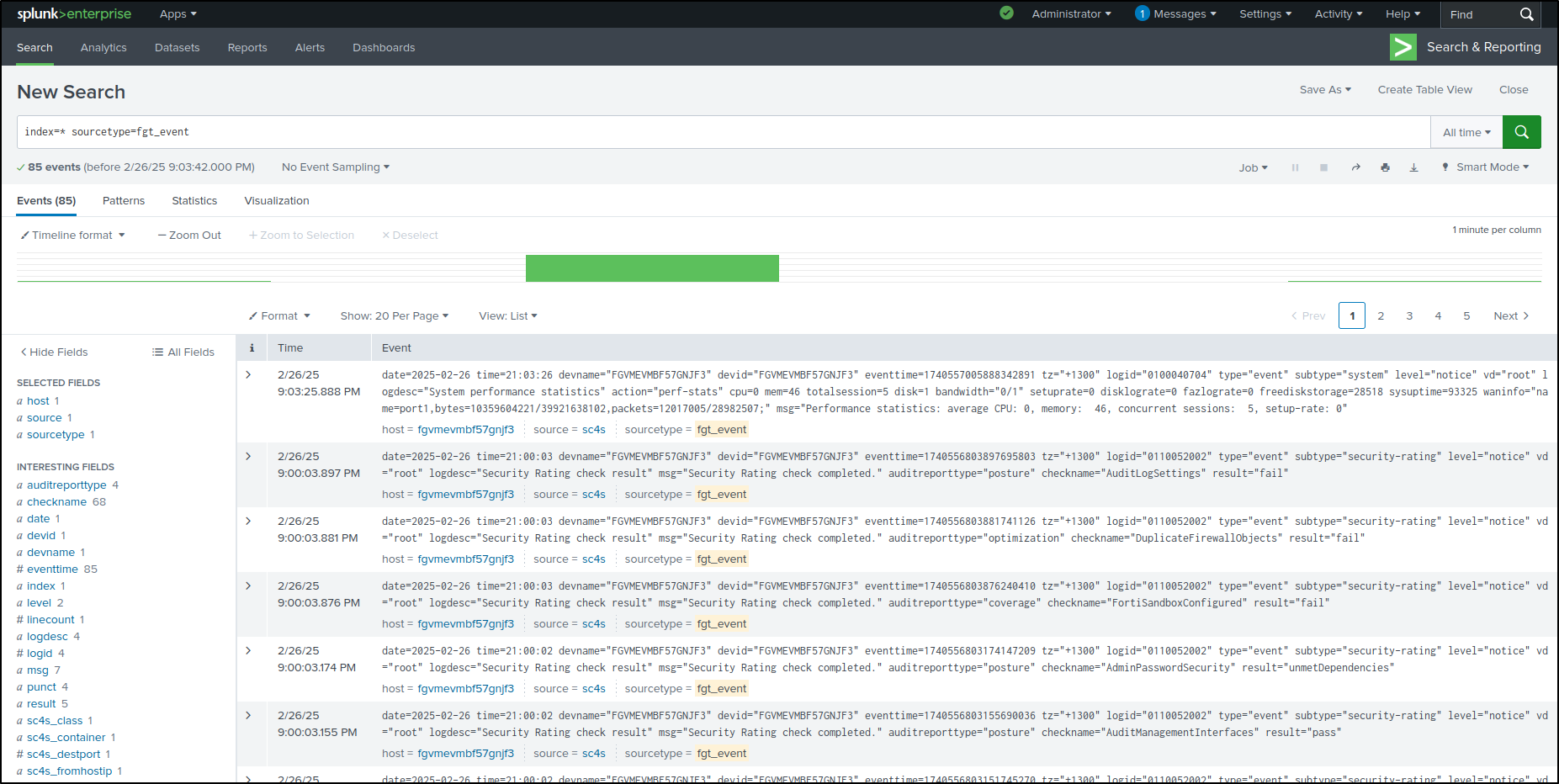Print the search results
The image size is (1559, 784).
[1385, 167]
